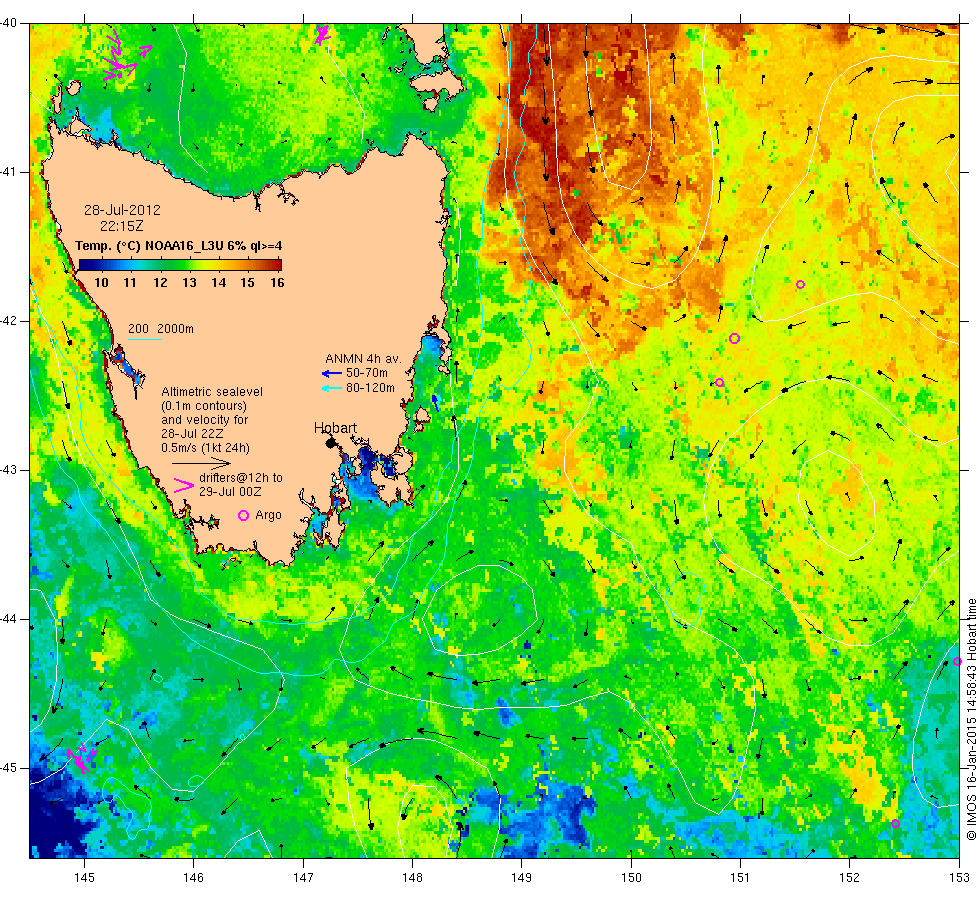This screenshot has width=980, height=900.
Task: Click the temperature color scale bar
Action: (x=180, y=264)
